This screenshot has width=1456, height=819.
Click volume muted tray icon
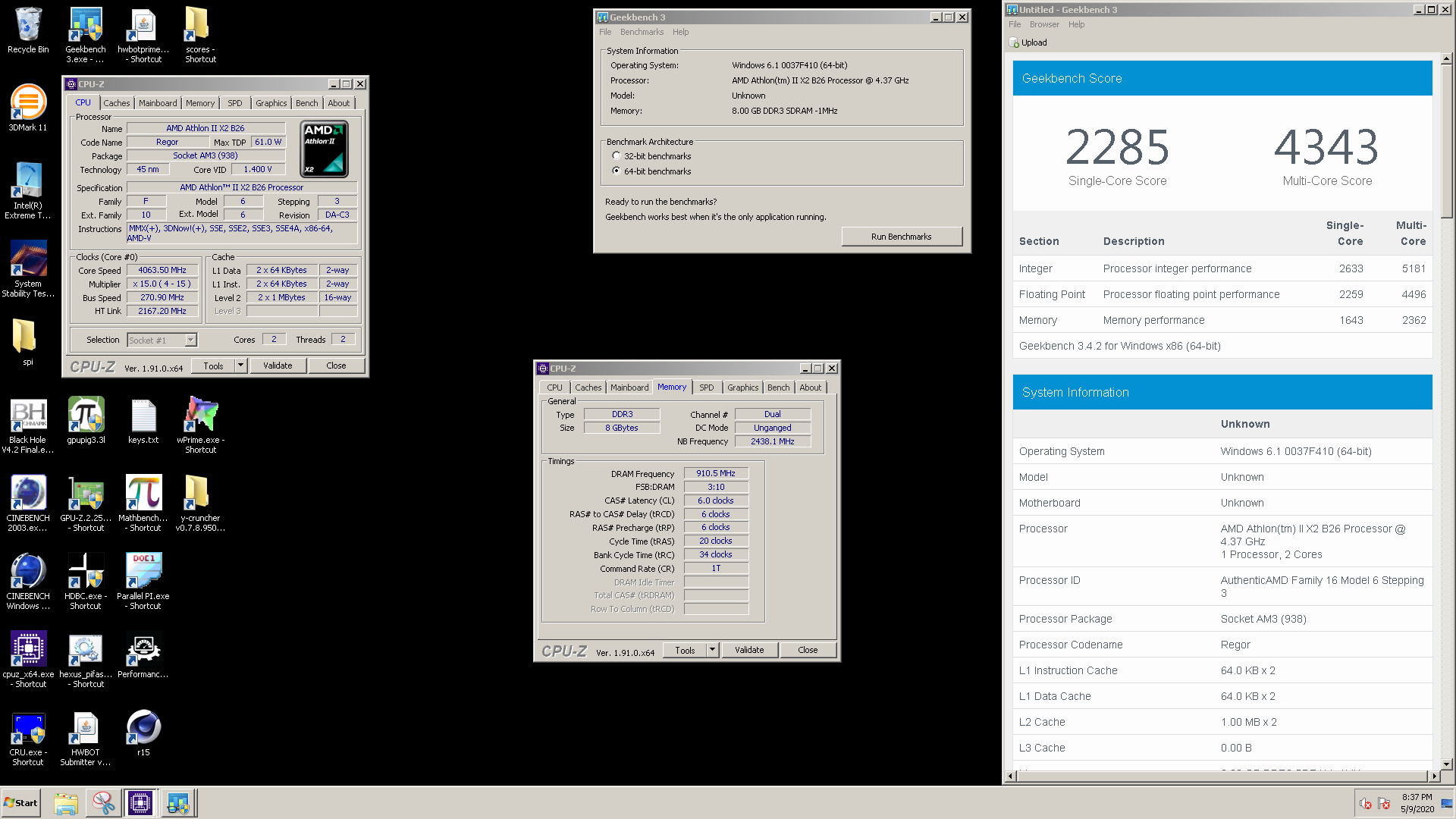coord(1365,804)
